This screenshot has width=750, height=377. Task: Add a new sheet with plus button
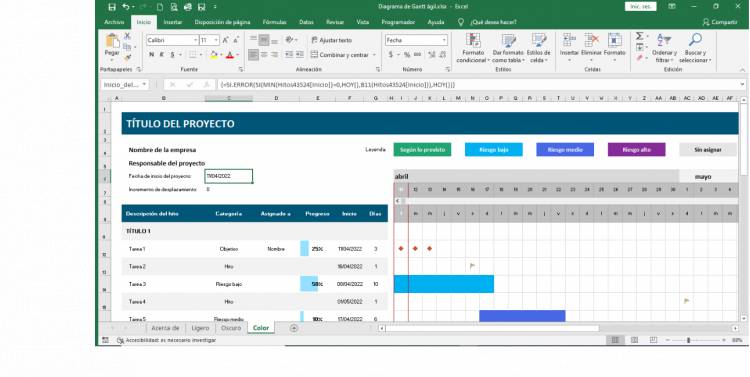tap(294, 328)
